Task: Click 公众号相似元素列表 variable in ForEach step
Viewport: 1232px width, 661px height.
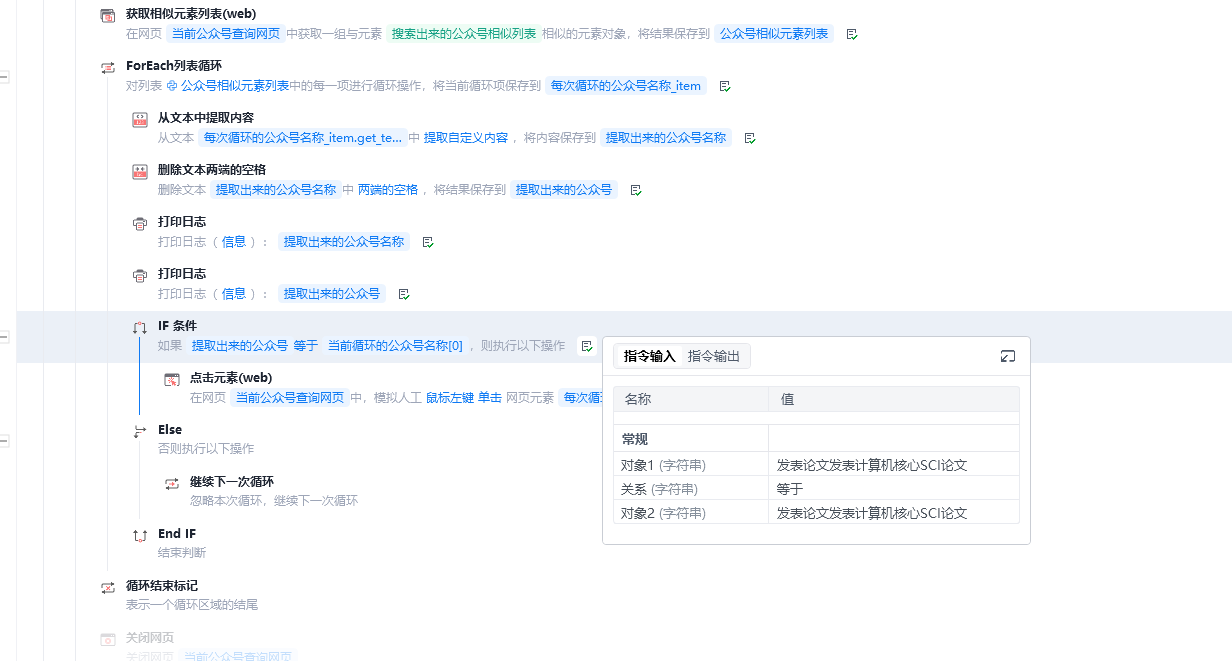Action: coord(228,86)
